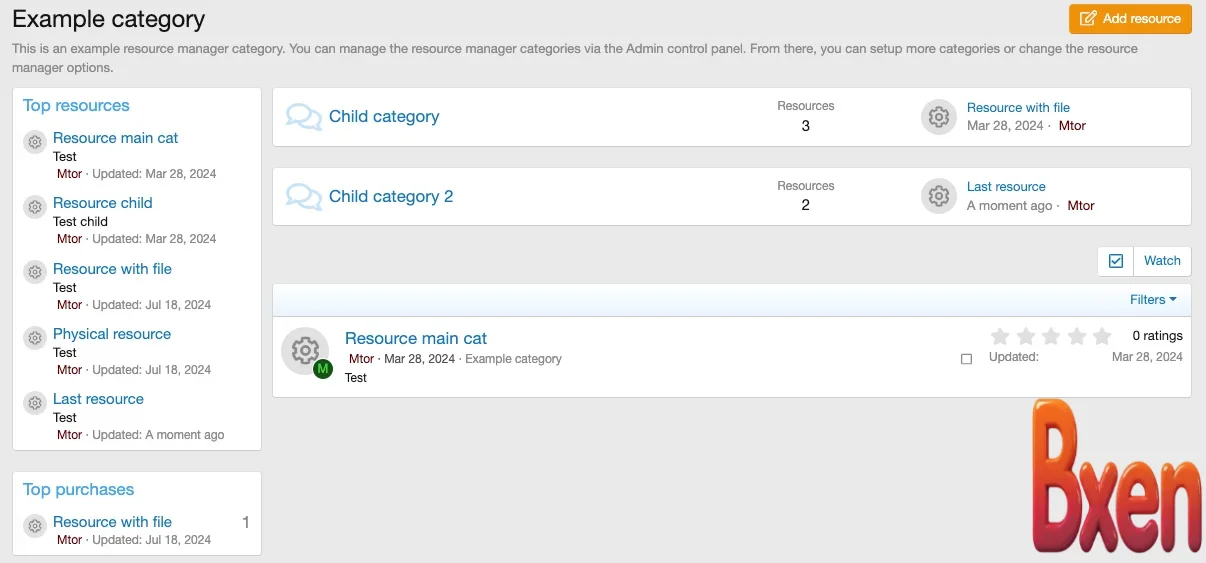The image size is (1206, 563).
Task: Click the Add resource button
Action: pos(1130,19)
